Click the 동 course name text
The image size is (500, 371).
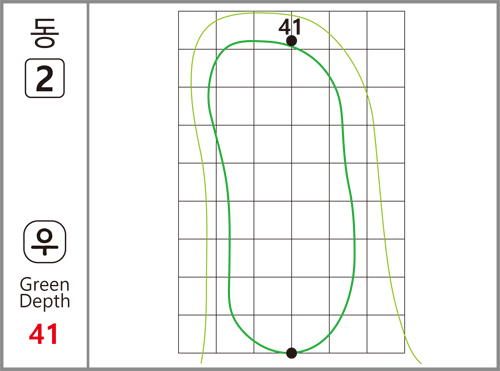[x=45, y=33]
